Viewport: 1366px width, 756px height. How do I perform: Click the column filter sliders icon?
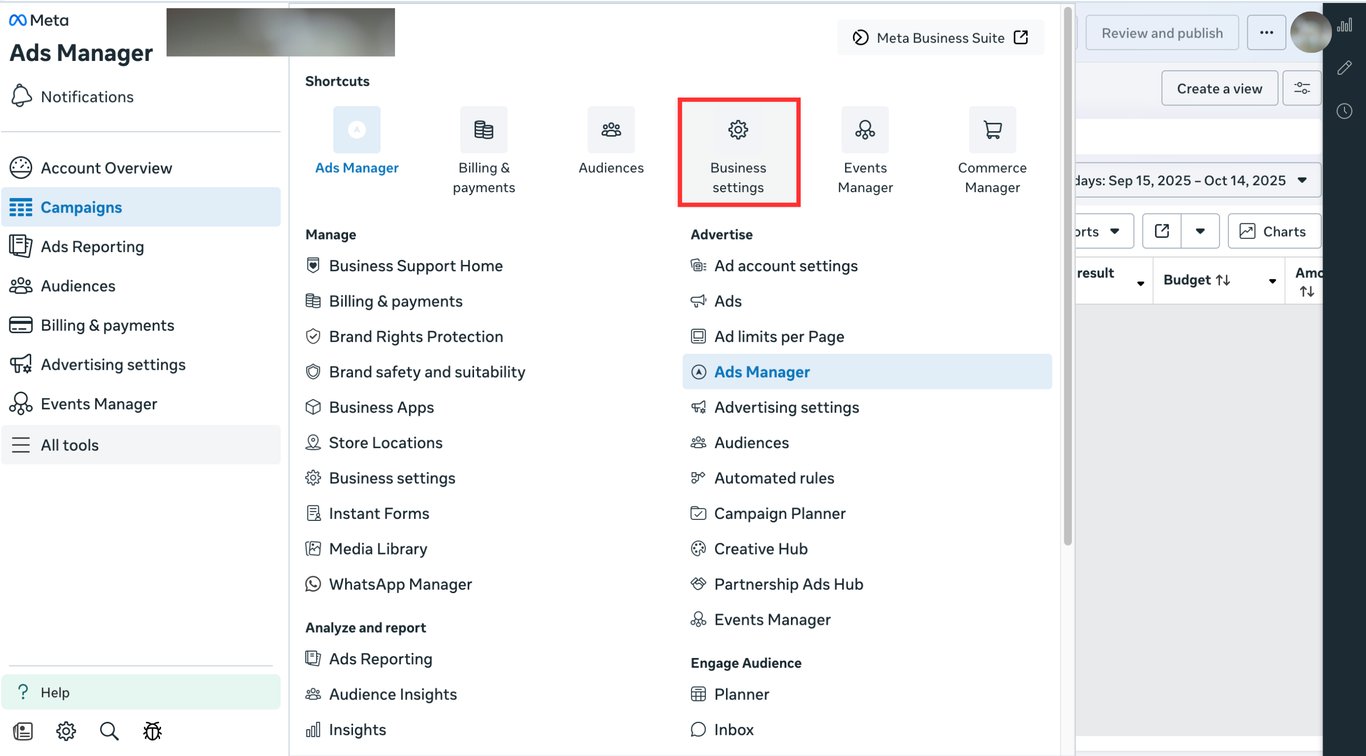(1302, 88)
